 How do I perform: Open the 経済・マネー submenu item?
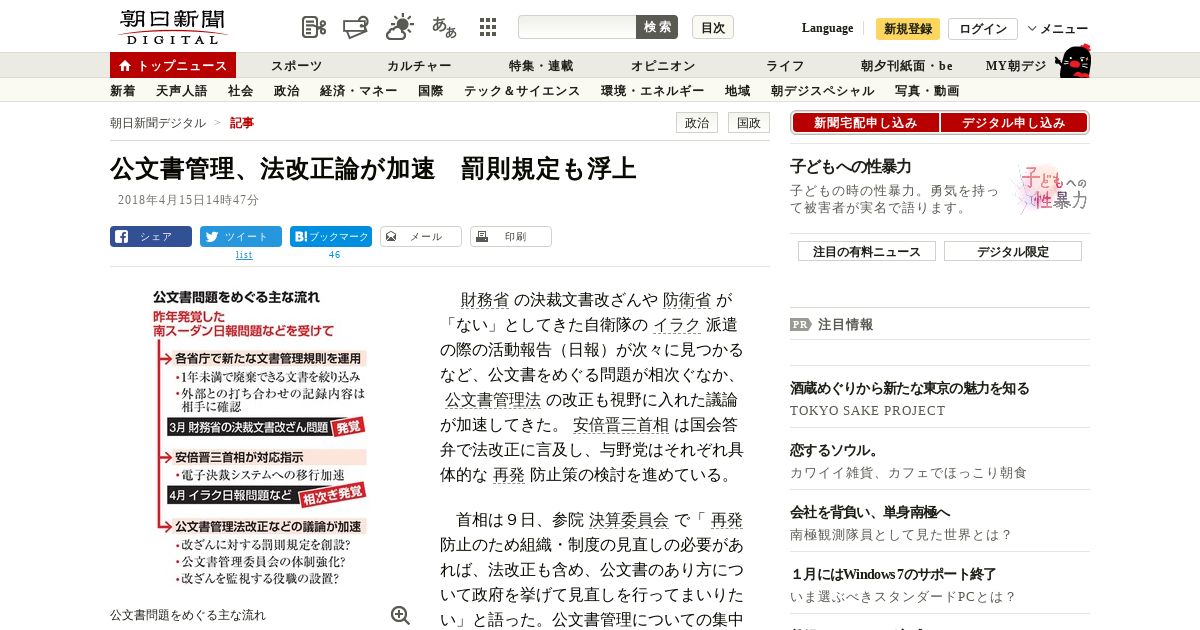tap(358, 90)
